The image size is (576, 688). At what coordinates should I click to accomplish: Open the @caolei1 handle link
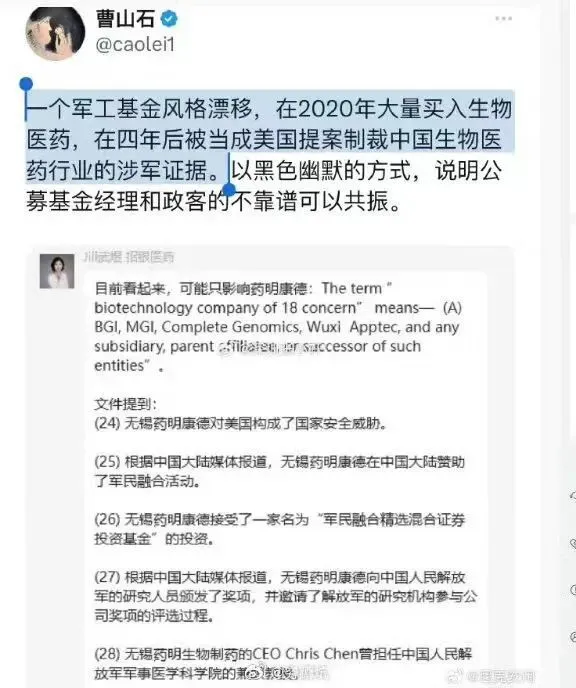[135, 44]
